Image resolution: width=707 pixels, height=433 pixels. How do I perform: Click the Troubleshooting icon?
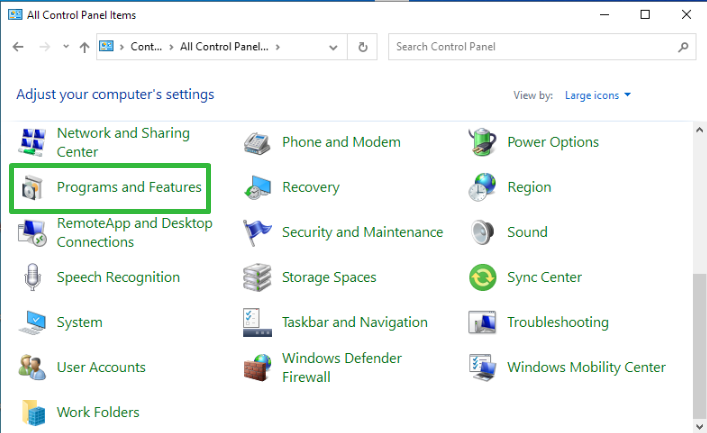[x=482, y=322]
